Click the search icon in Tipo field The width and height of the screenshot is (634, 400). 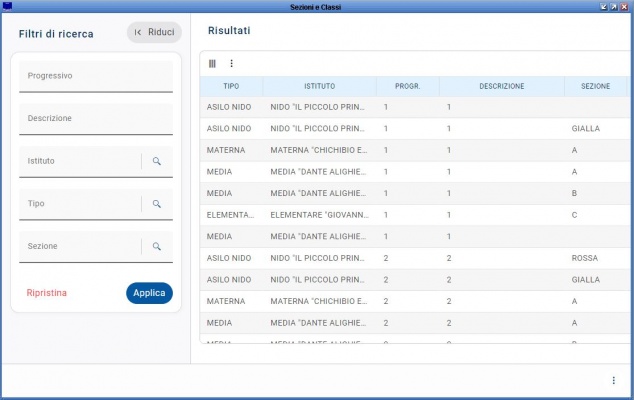click(157, 204)
